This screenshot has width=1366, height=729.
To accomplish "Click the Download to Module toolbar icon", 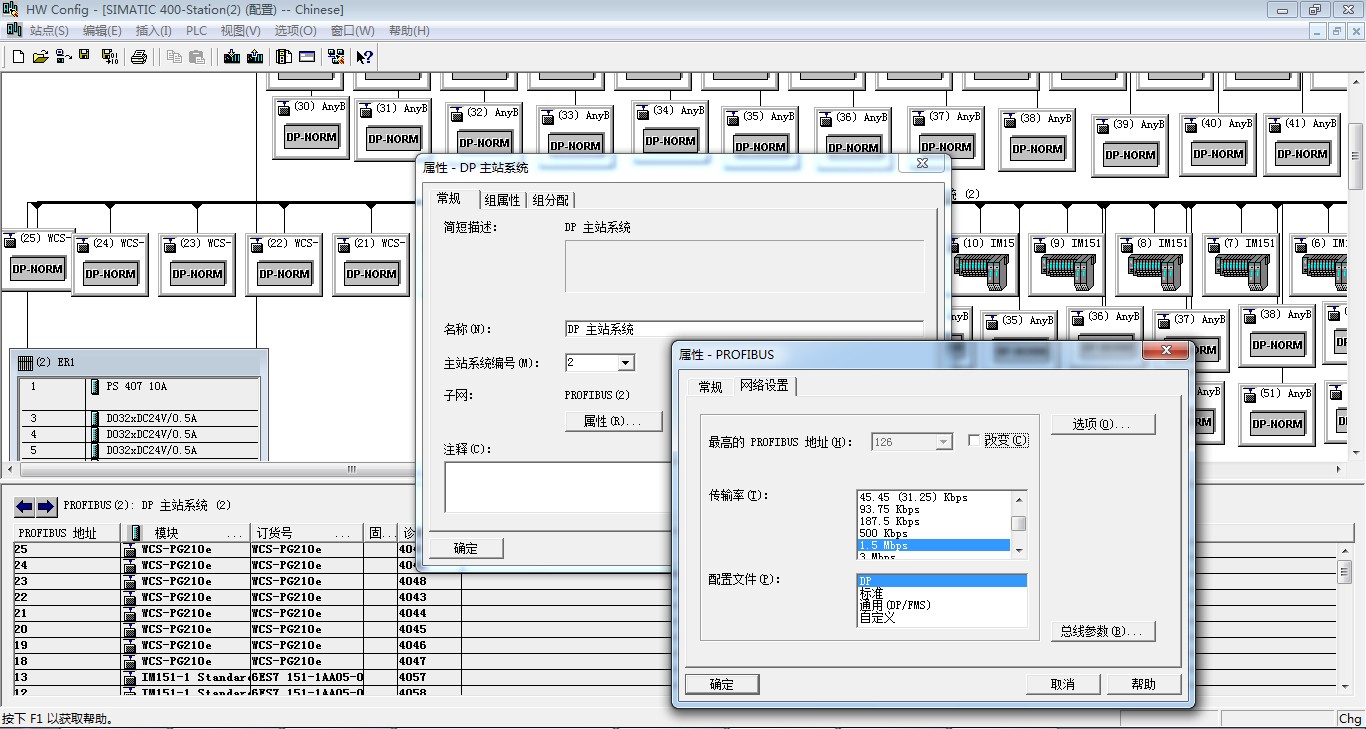I will coord(232,57).
